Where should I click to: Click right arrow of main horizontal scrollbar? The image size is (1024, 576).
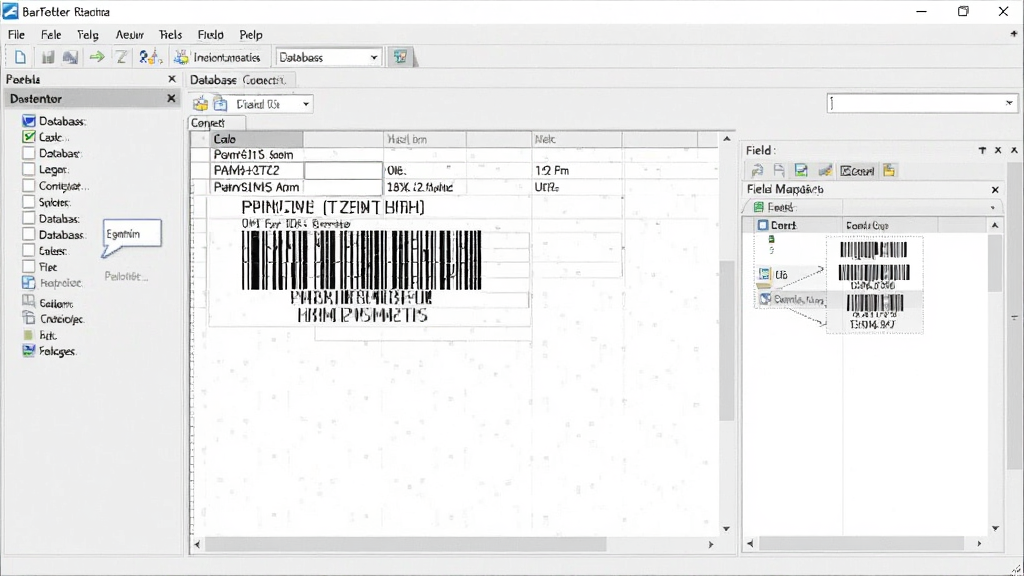[711, 544]
